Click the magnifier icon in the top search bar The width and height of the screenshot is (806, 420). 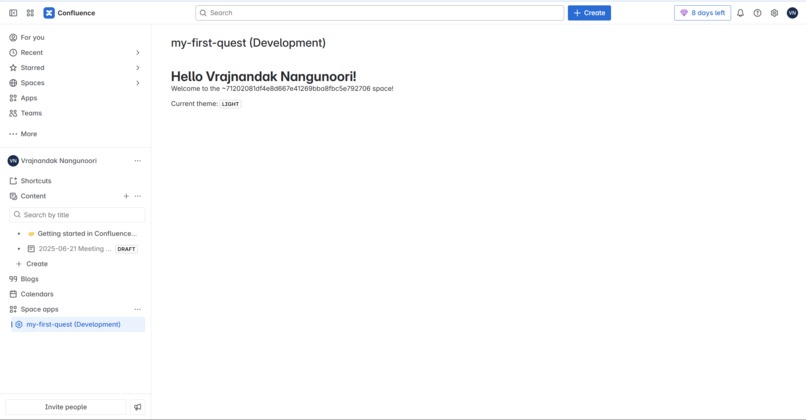point(203,13)
